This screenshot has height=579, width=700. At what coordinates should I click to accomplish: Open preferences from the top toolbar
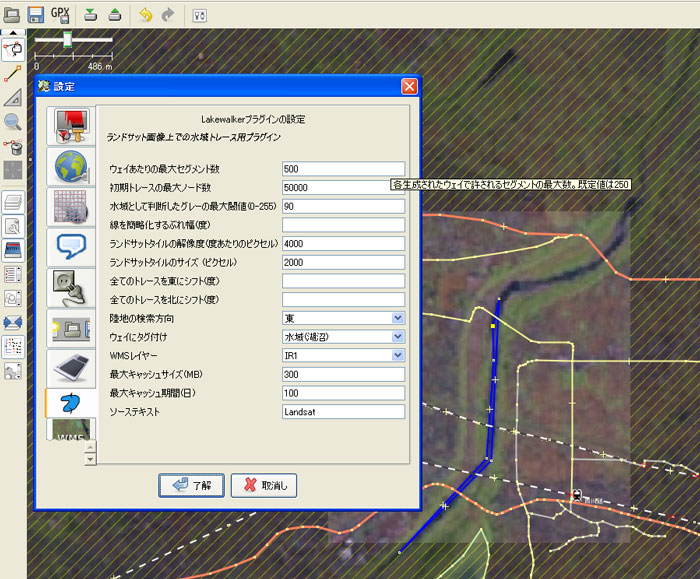point(200,16)
